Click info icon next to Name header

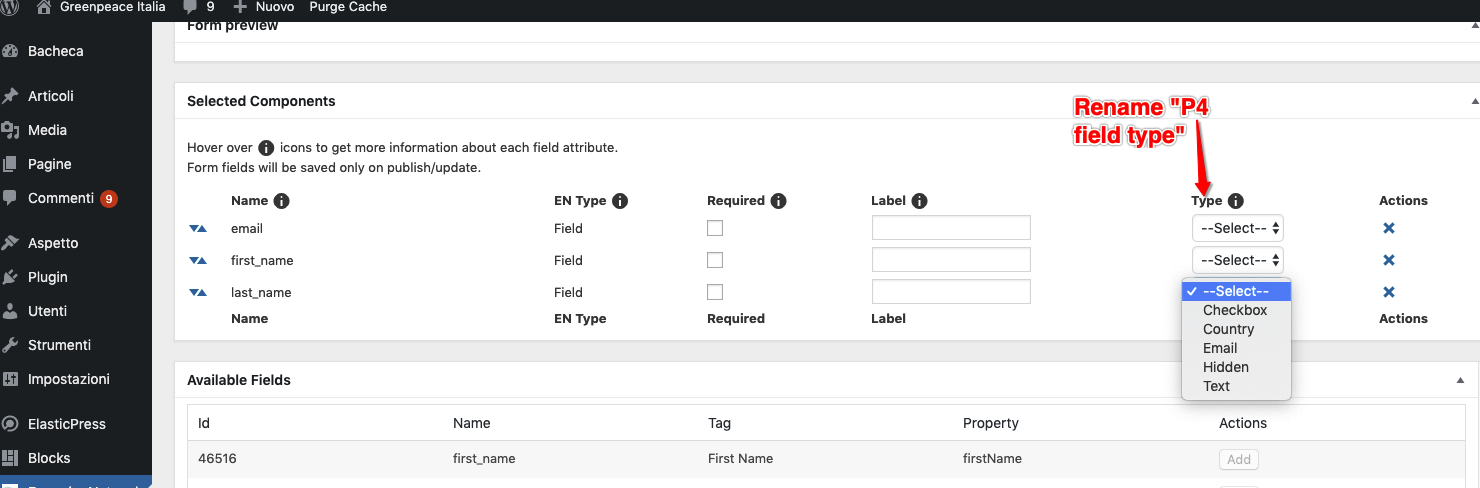point(282,201)
